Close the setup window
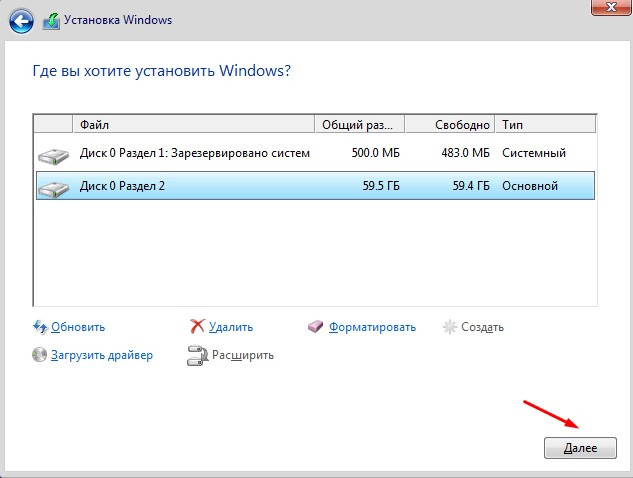 [611, 7]
